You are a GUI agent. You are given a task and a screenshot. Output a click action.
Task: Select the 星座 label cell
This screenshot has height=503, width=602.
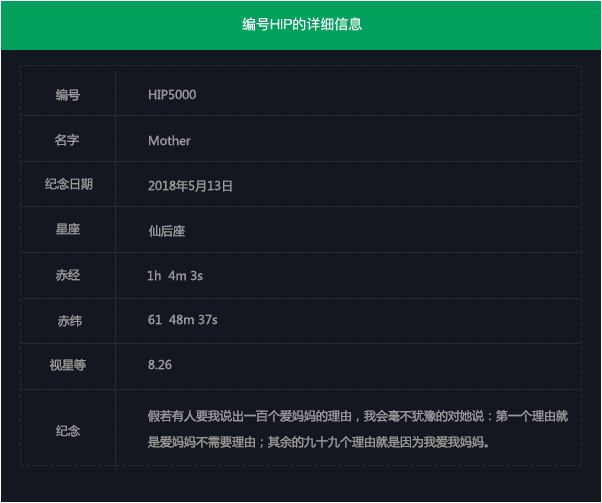point(68,230)
